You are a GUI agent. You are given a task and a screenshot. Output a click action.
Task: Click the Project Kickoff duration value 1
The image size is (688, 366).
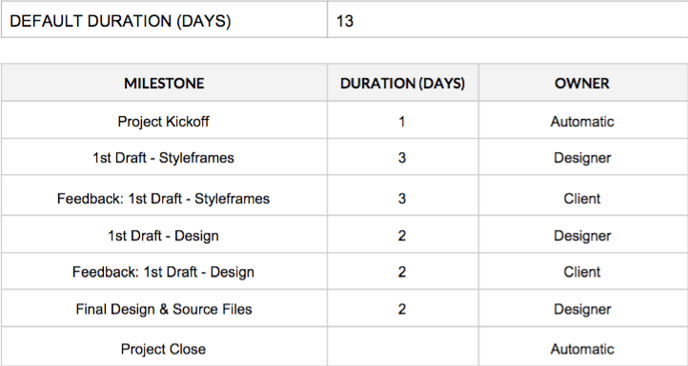(x=401, y=122)
